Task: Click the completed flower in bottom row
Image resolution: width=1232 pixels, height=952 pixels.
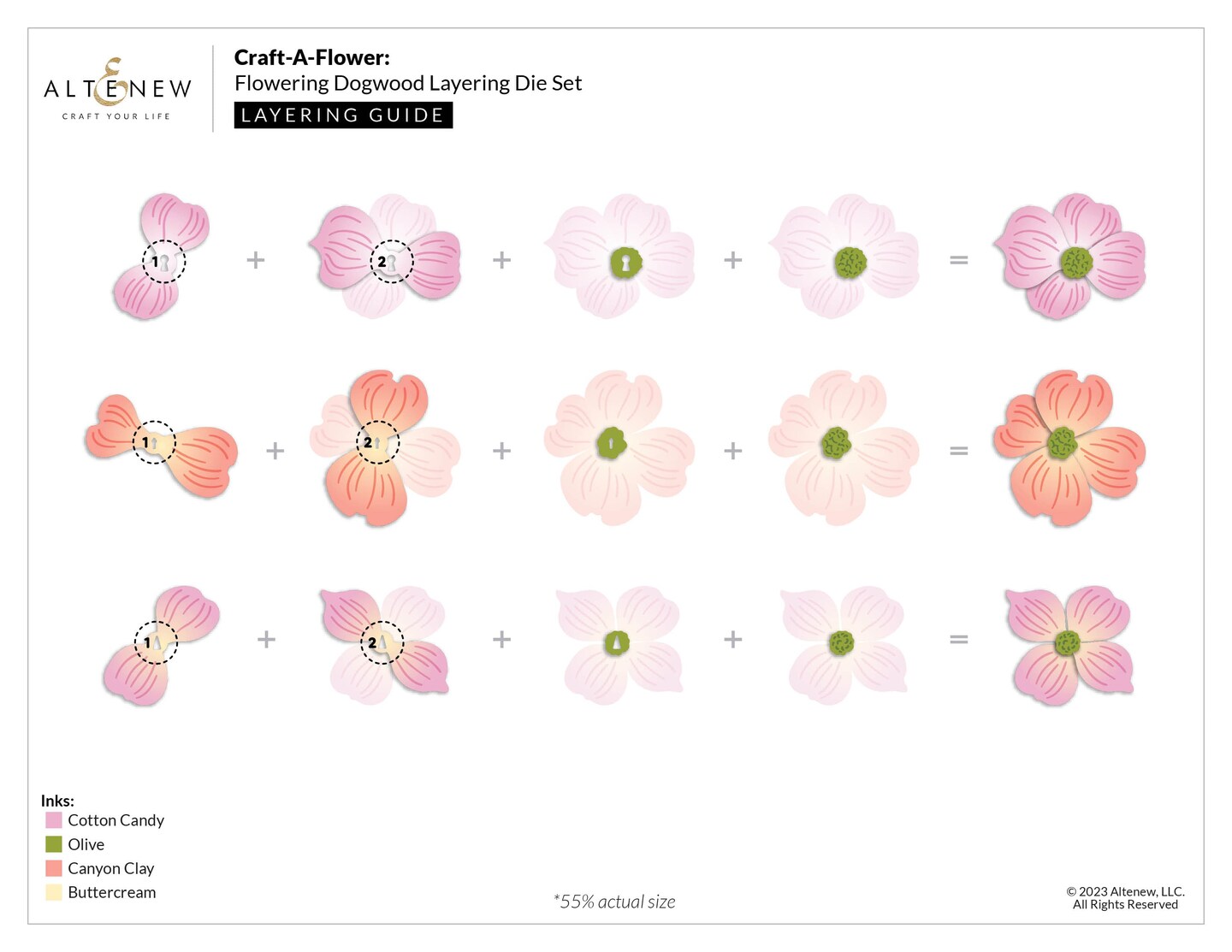Action: (x=1069, y=645)
